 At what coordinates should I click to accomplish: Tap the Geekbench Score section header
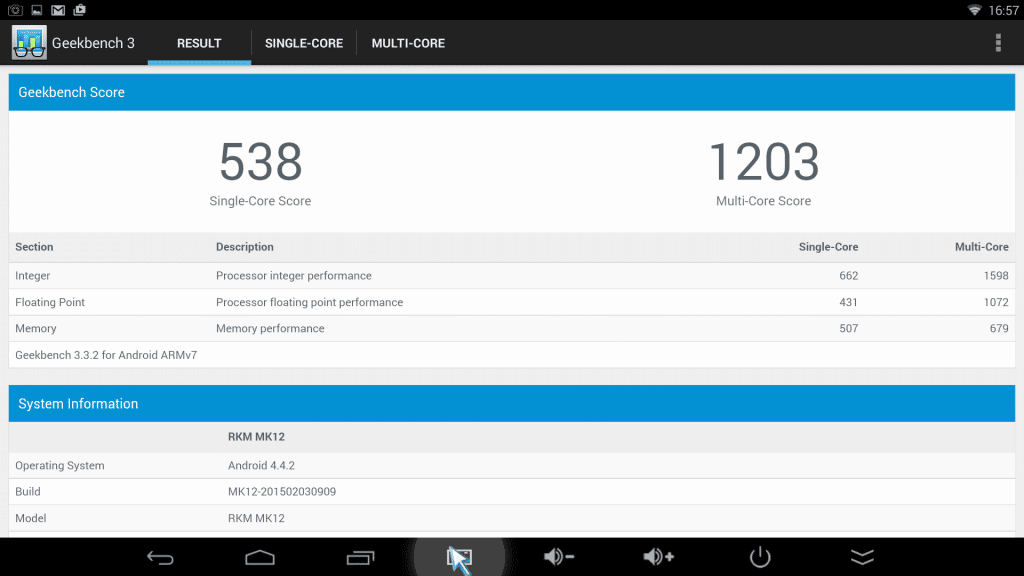(x=512, y=92)
